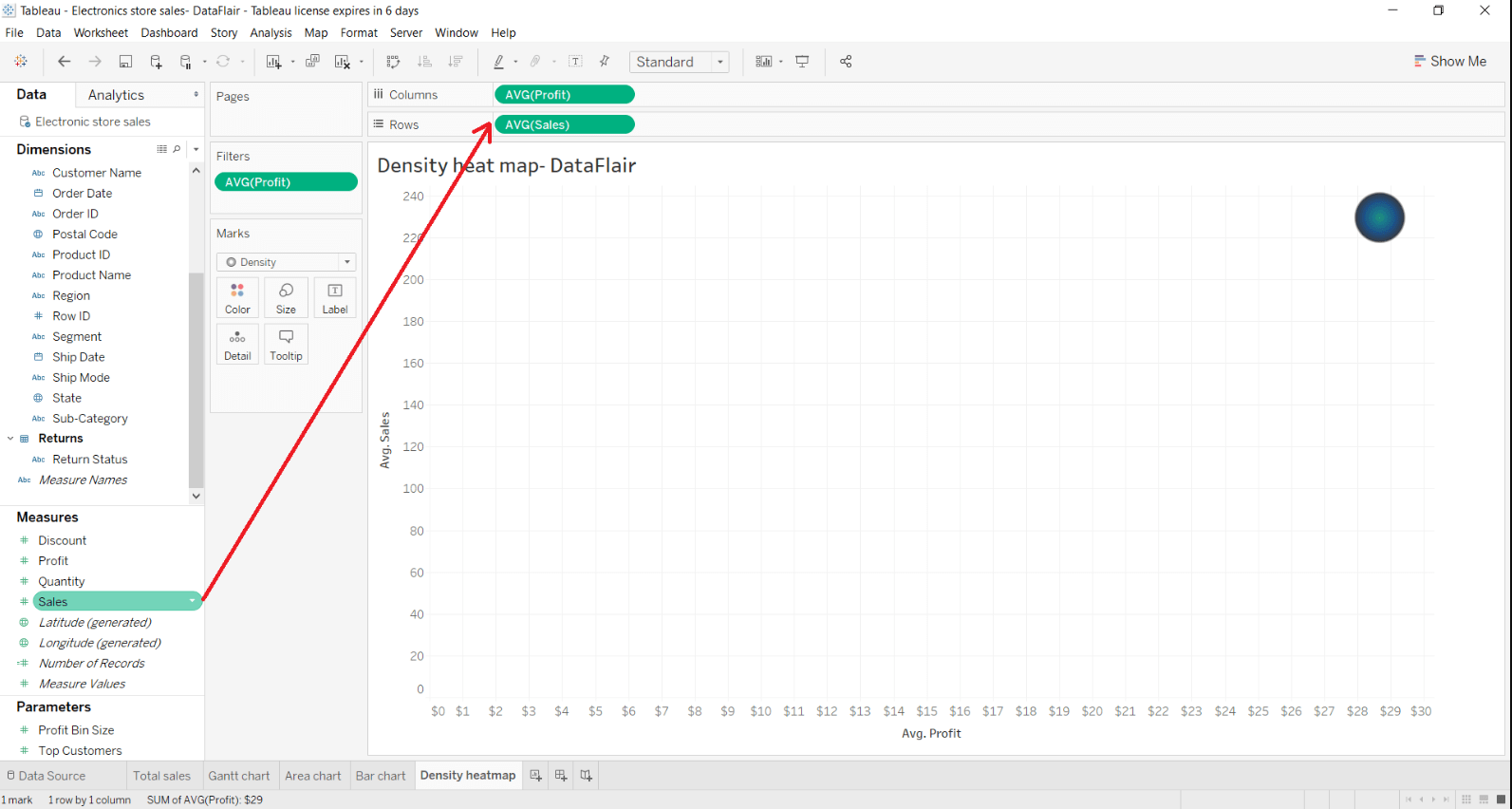This screenshot has height=809, width=1512.
Task: Sort ascending toolbar icon
Action: [425, 62]
